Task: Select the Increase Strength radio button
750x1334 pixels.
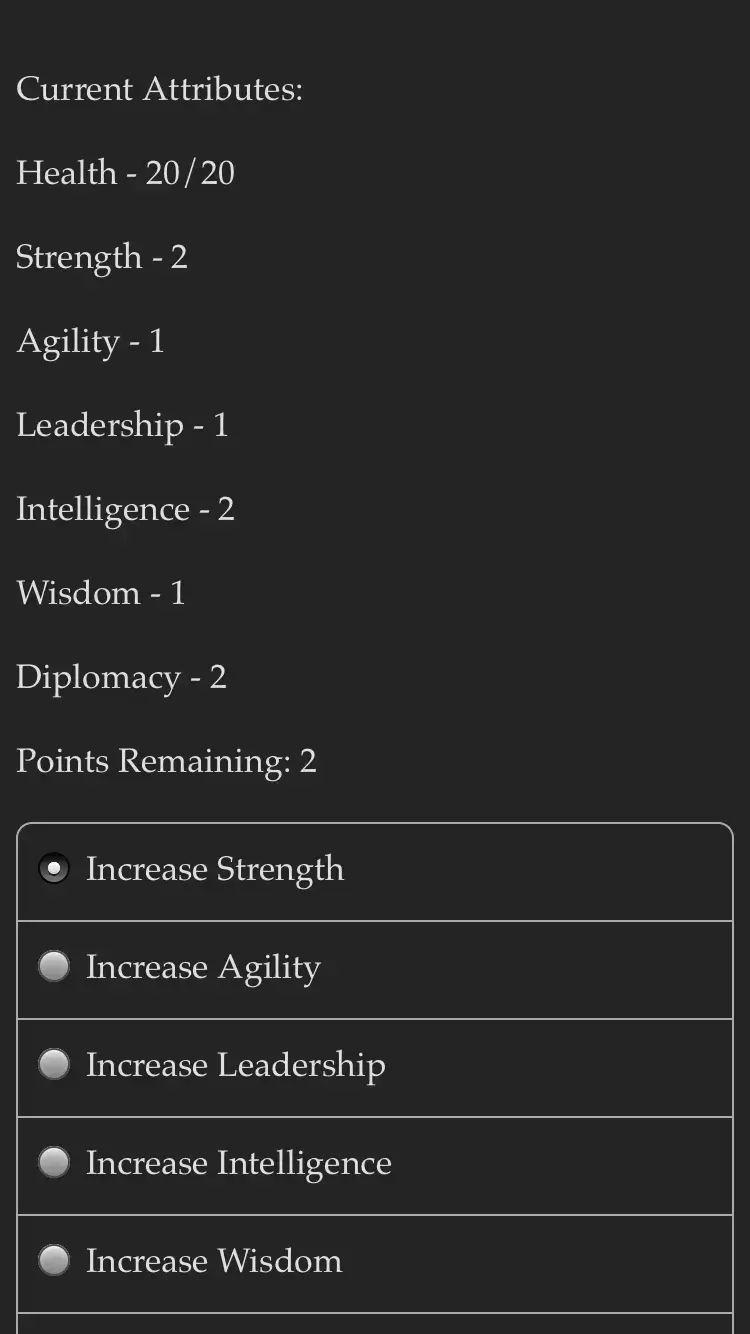Action: (54, 869)
